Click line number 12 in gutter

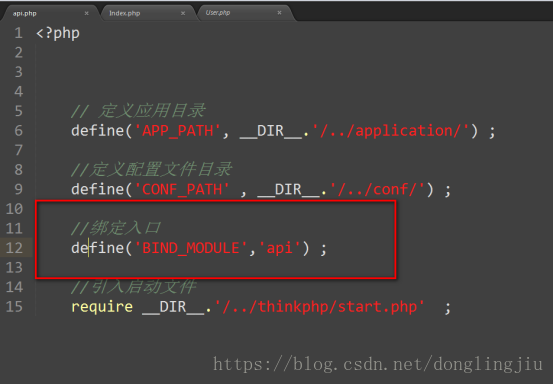click(x=14, y=248)
